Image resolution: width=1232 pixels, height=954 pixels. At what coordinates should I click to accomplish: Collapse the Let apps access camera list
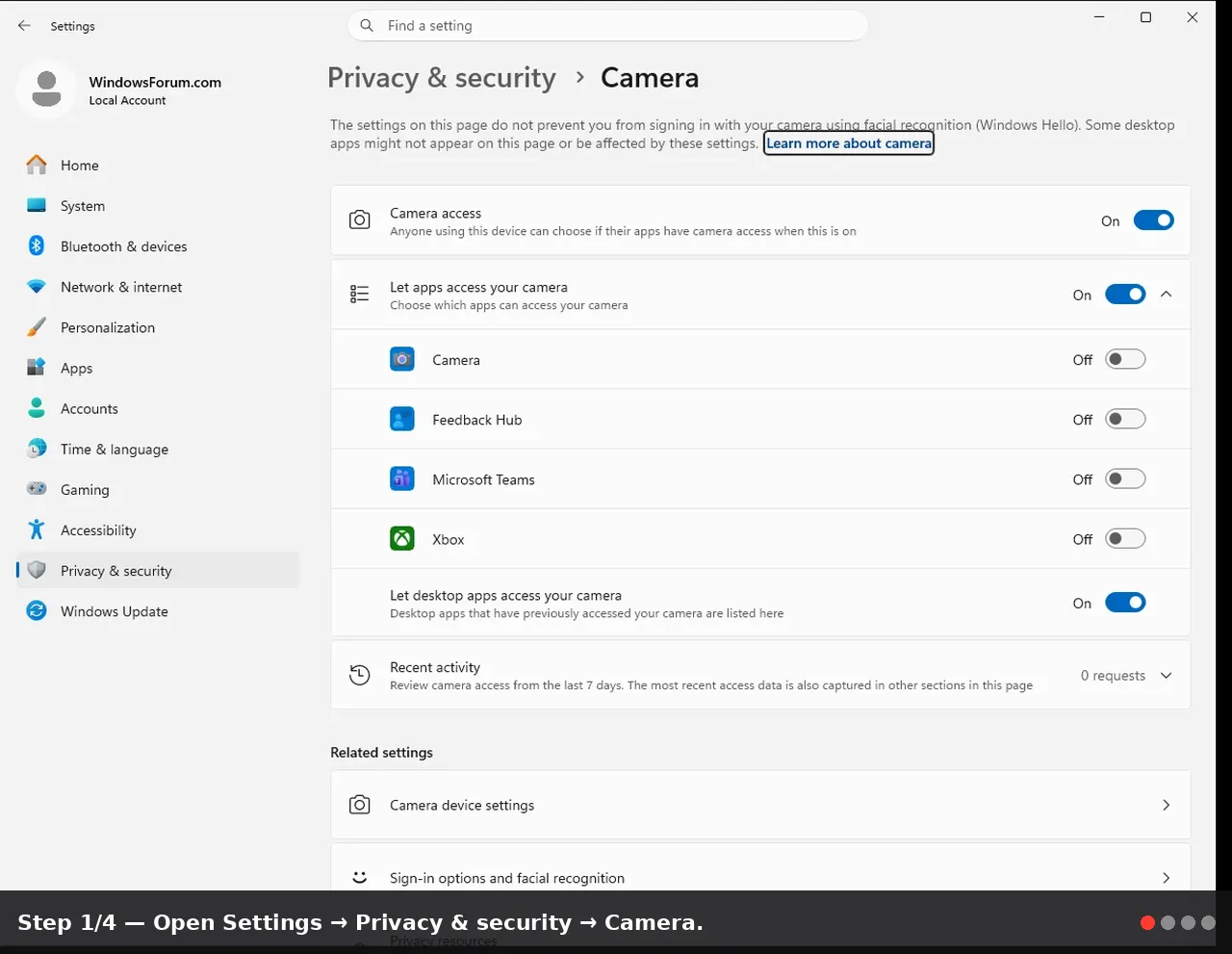[x=1167, y=295]
